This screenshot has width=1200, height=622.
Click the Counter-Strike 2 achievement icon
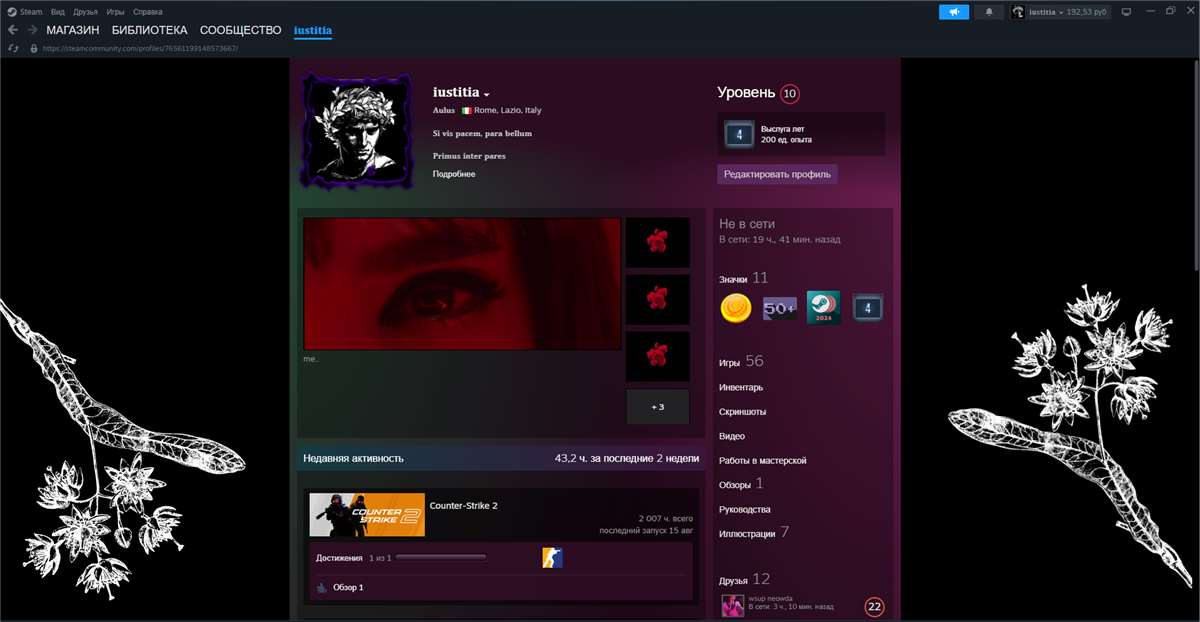tap(552, 558)
